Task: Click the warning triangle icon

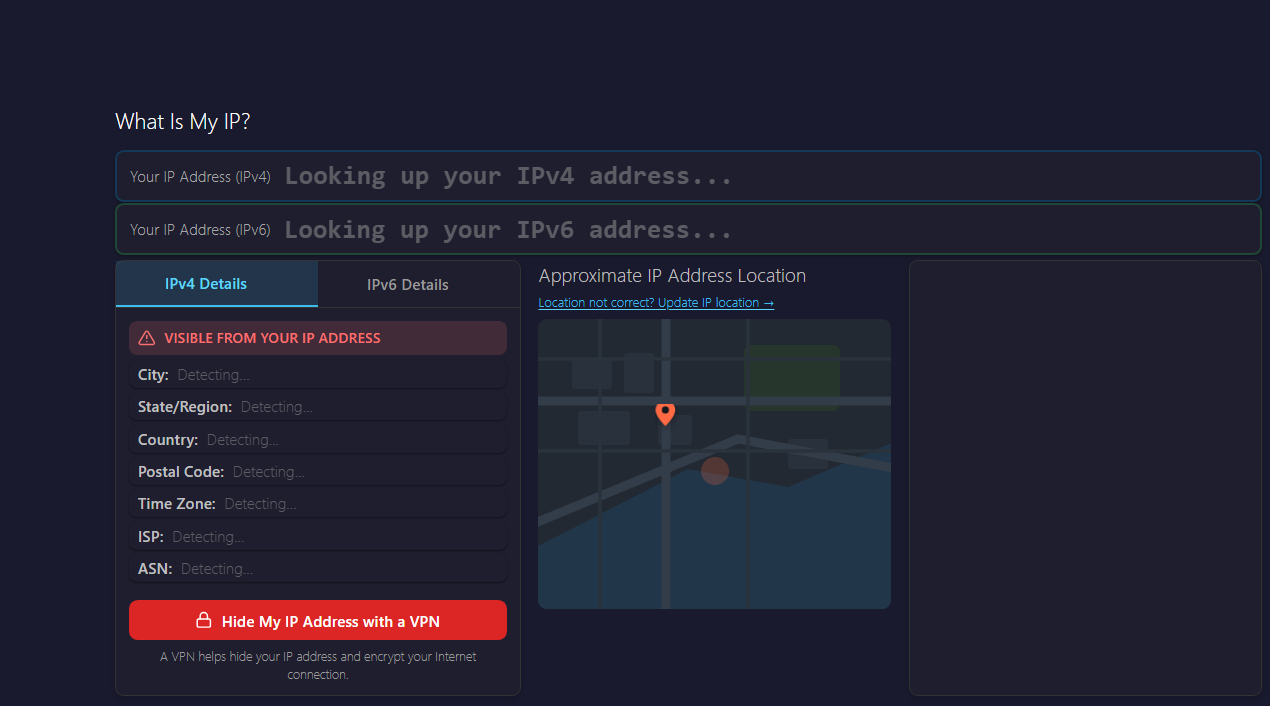Action: coord(147,338)
